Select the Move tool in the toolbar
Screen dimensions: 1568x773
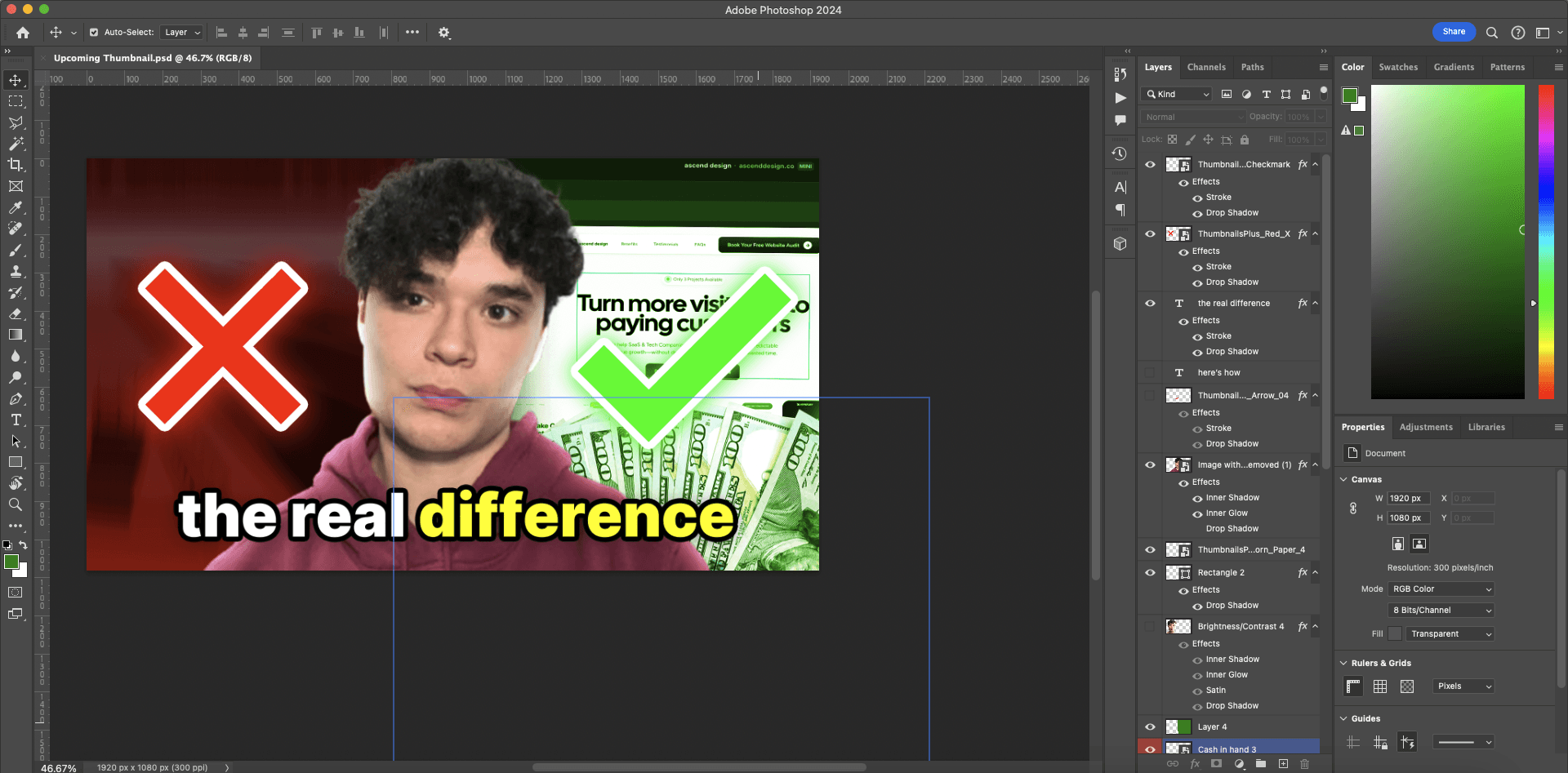click(16, 80)
